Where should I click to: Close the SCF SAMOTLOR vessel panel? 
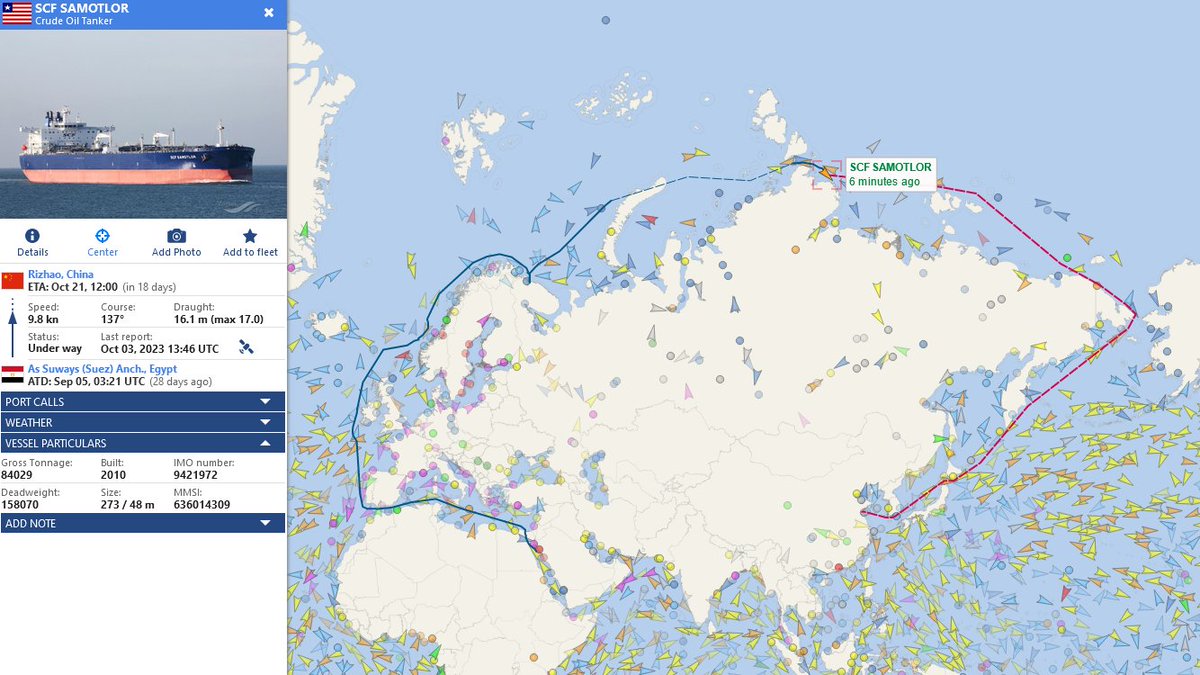pos(269,13)
